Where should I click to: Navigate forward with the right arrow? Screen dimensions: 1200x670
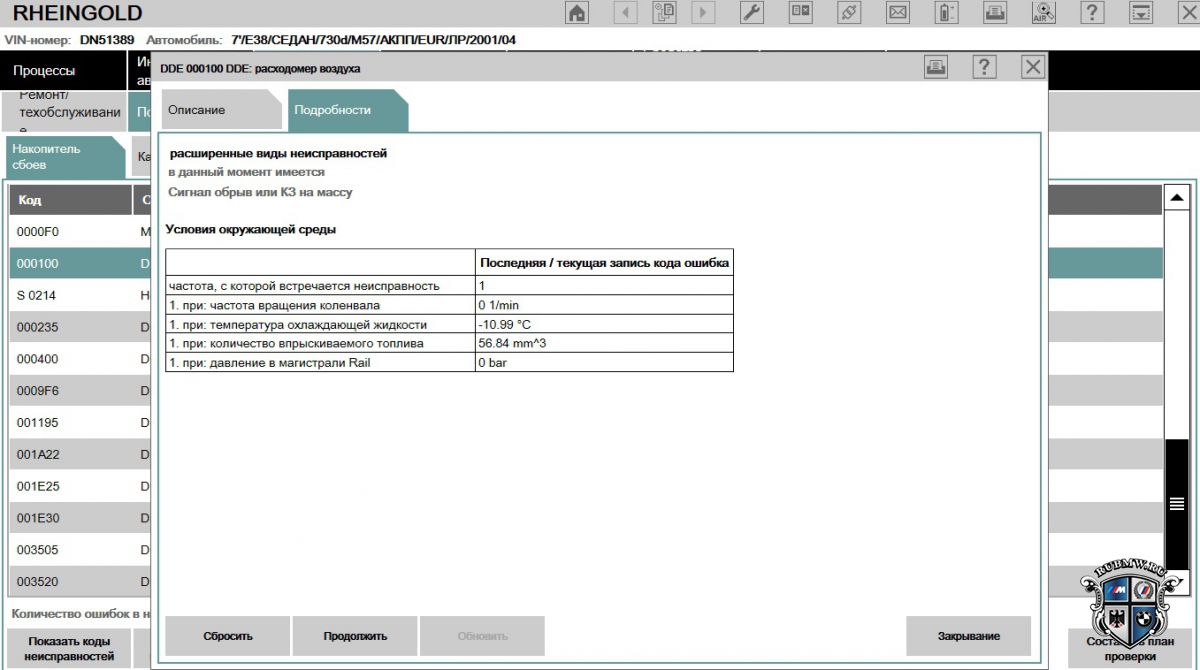[x=703, y=13]
